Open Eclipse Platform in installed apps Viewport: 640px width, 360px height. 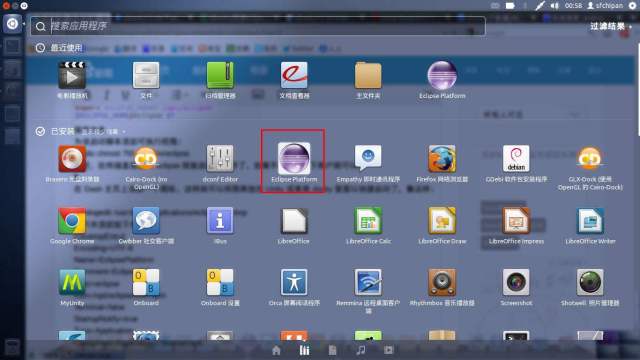294,162
